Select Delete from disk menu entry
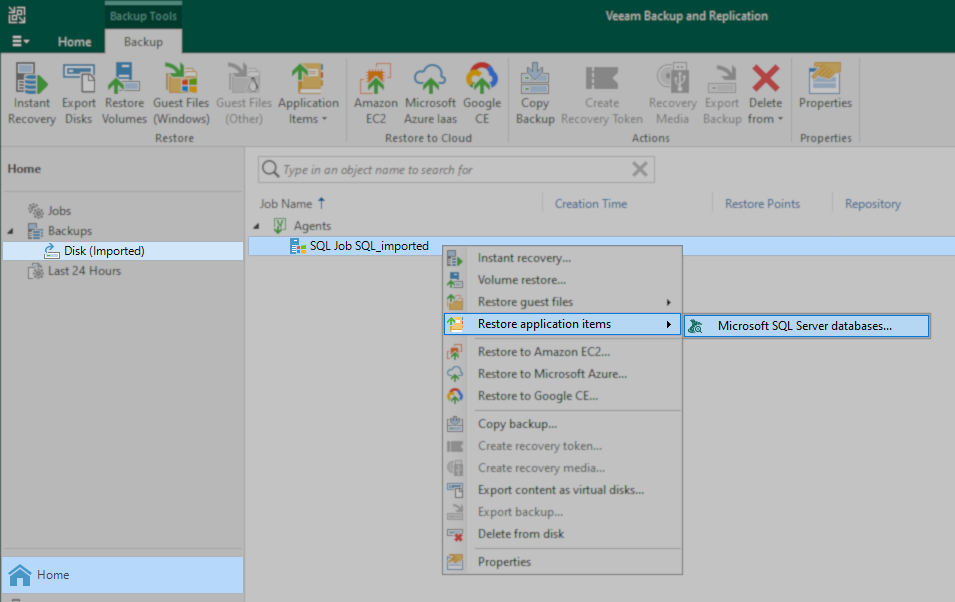This screenshot has height=602, width=955. tap(562, 534)
